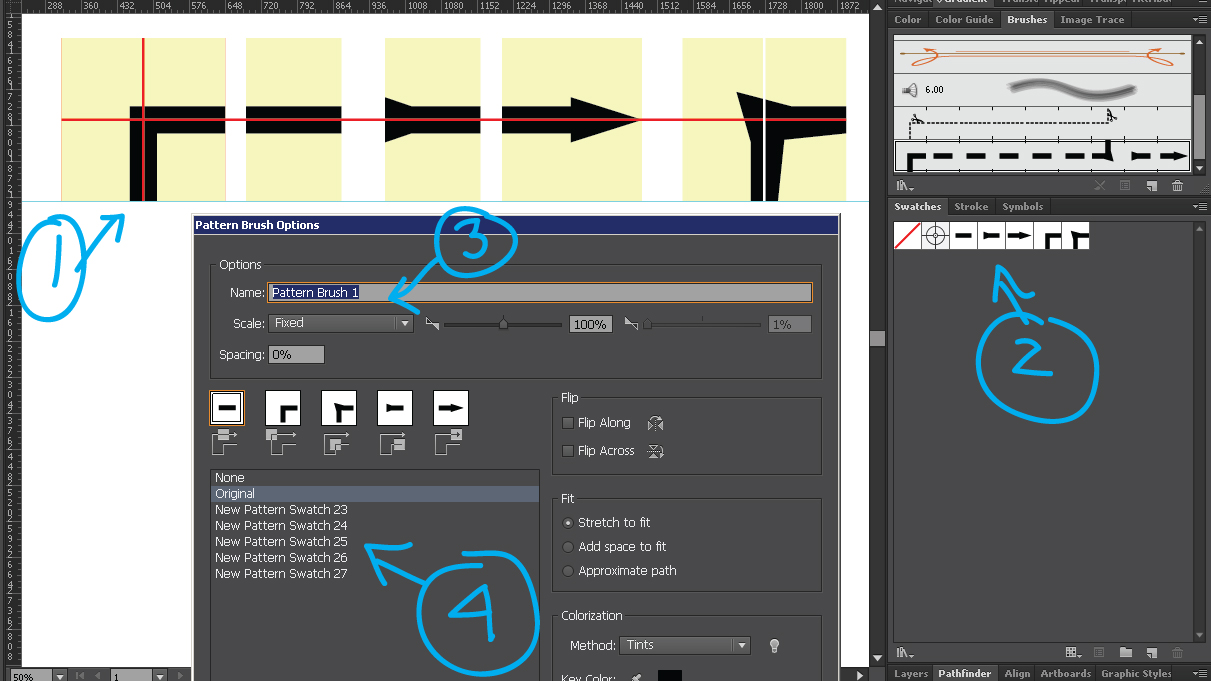The width and height of the screenshot is (1211, 681).
Task: Open the Swatches panel flyout menu
Action: 1199,206
